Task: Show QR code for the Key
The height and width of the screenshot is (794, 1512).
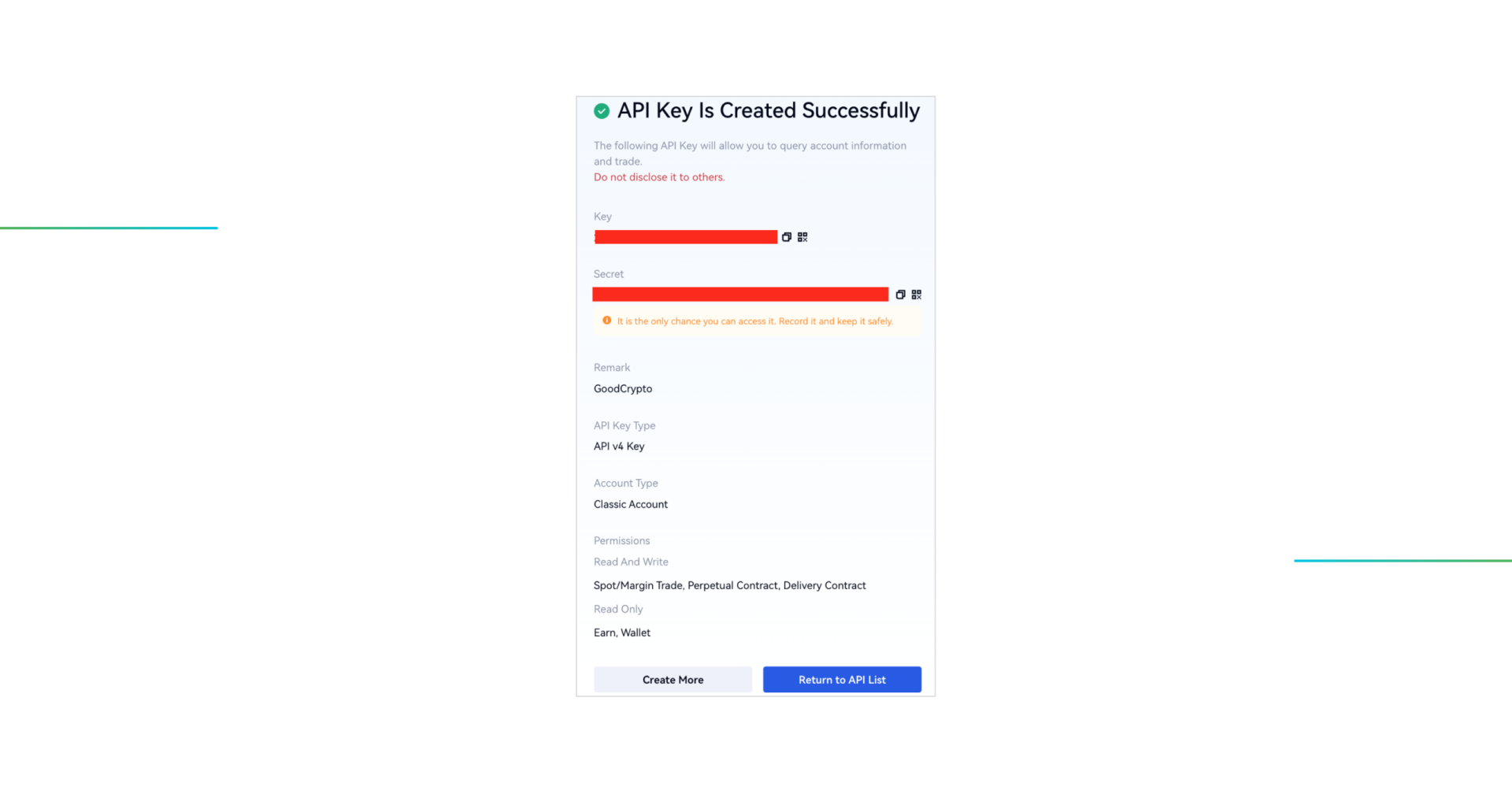Action: 802,237
